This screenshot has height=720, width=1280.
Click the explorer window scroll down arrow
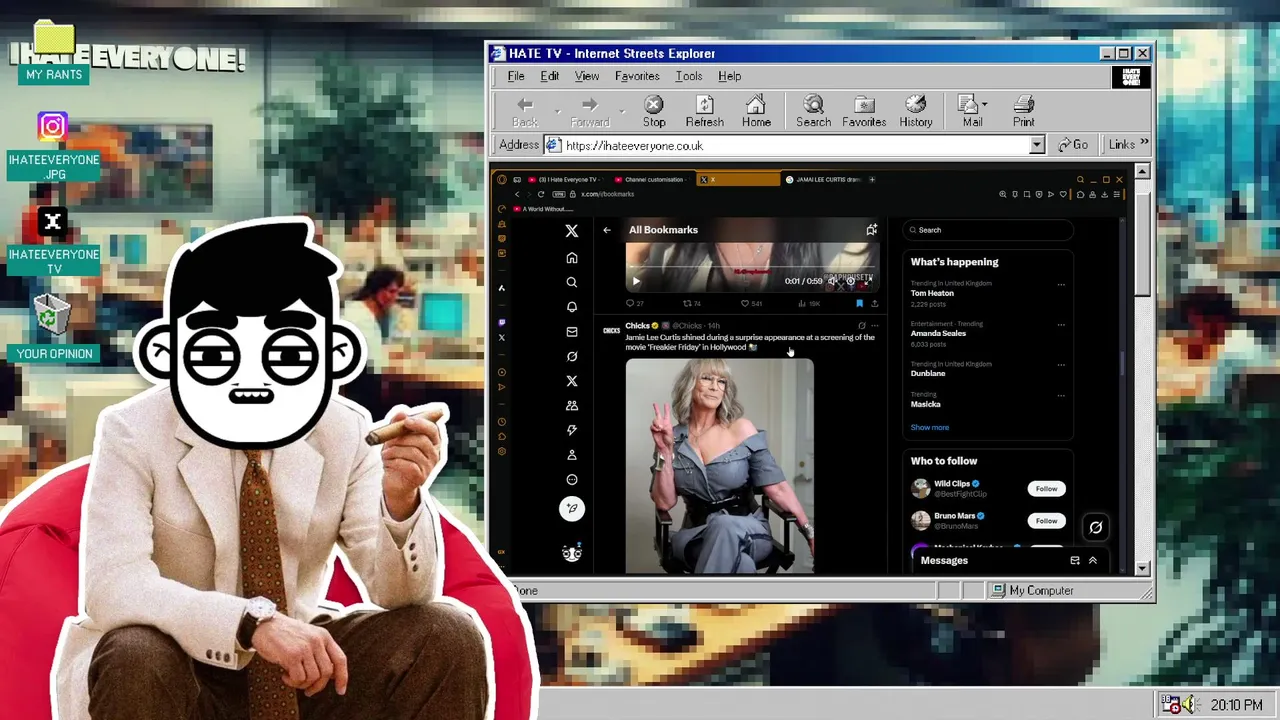click(1142, 569)
